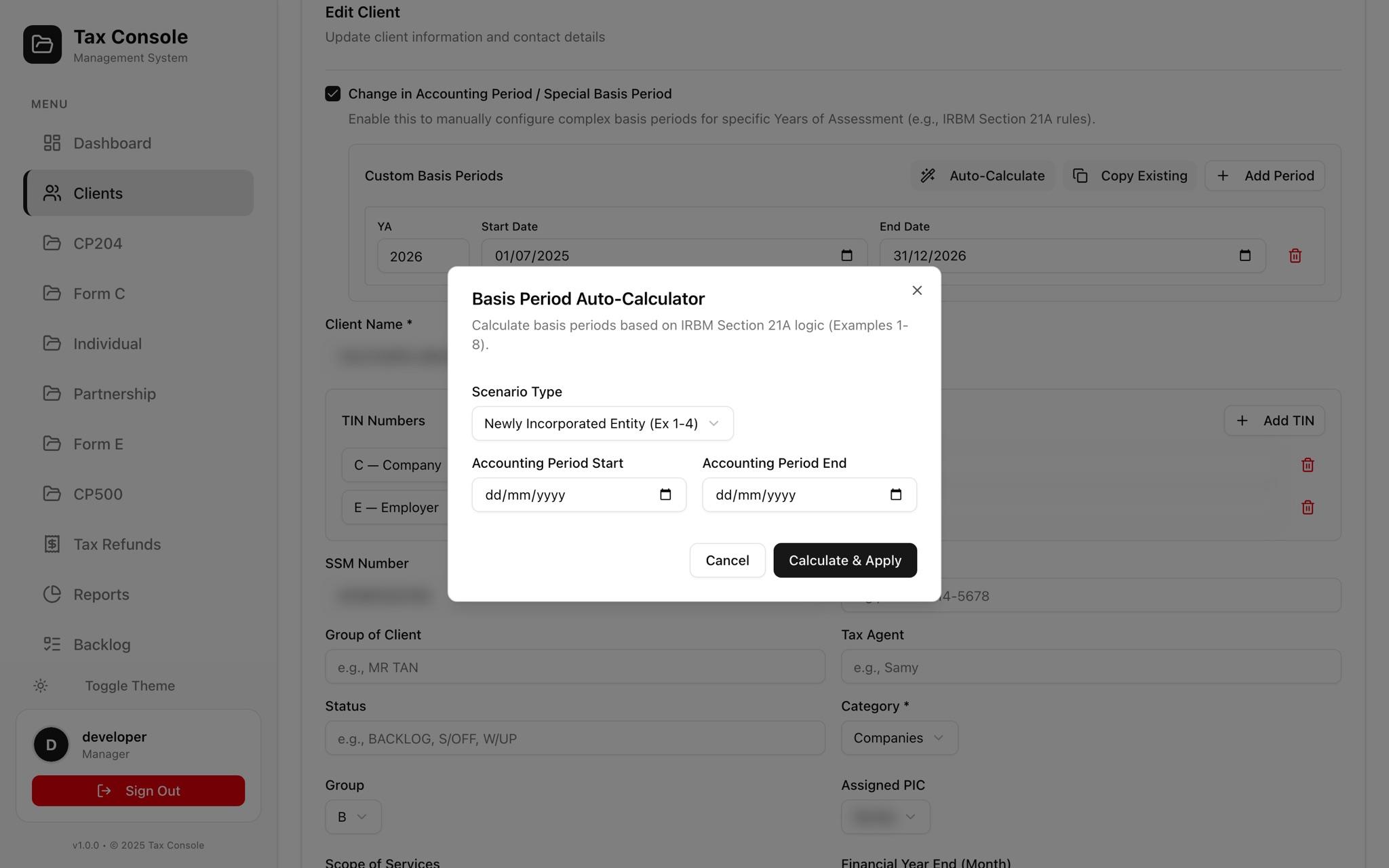Navigate to Form C

[x=138, y=294]
